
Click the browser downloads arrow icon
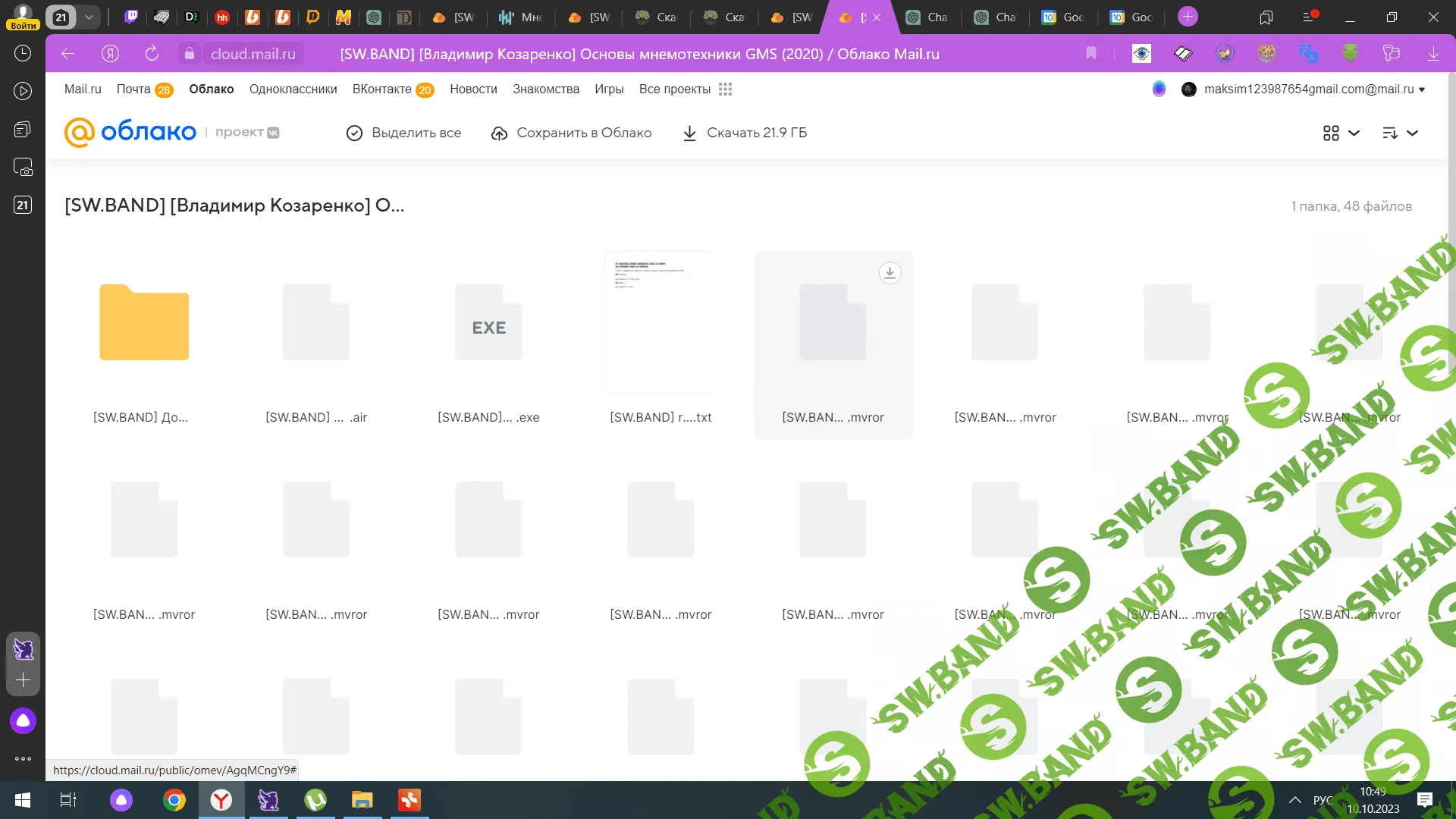1433,53
